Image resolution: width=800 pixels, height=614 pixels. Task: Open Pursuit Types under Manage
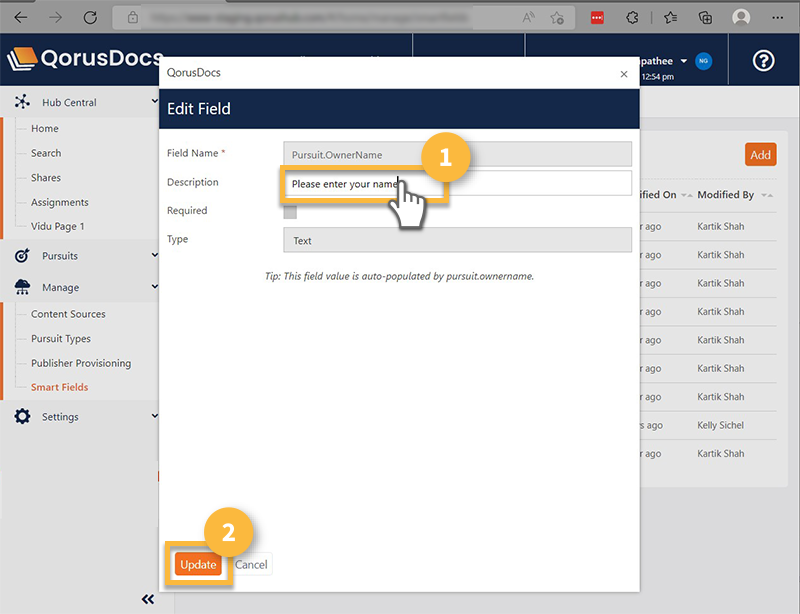[x=61, y=338]
